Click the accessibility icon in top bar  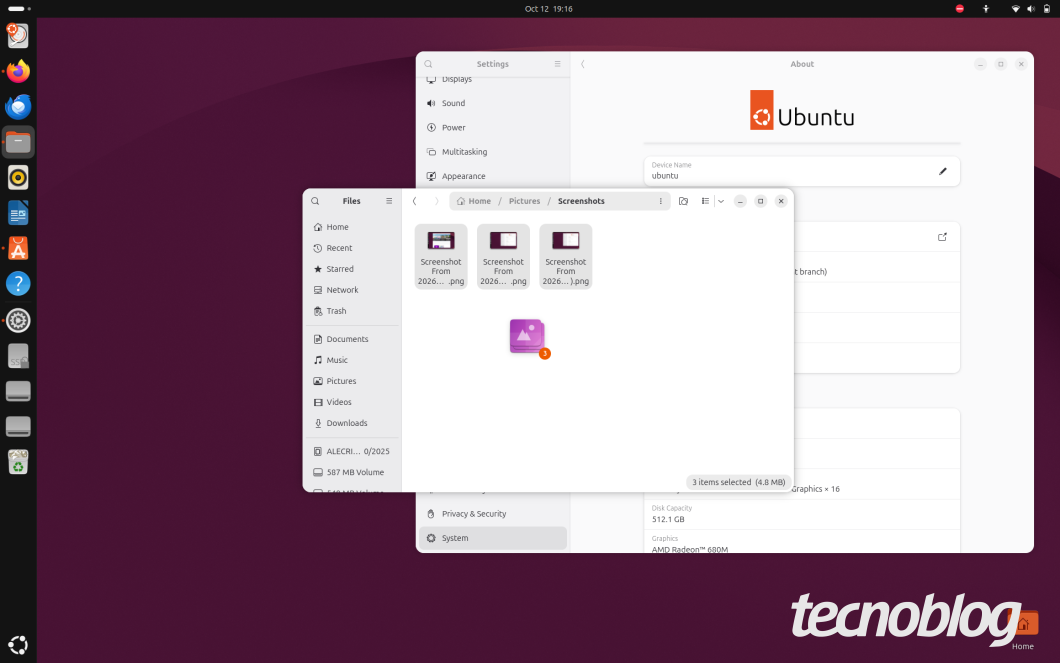click(986, 9)
